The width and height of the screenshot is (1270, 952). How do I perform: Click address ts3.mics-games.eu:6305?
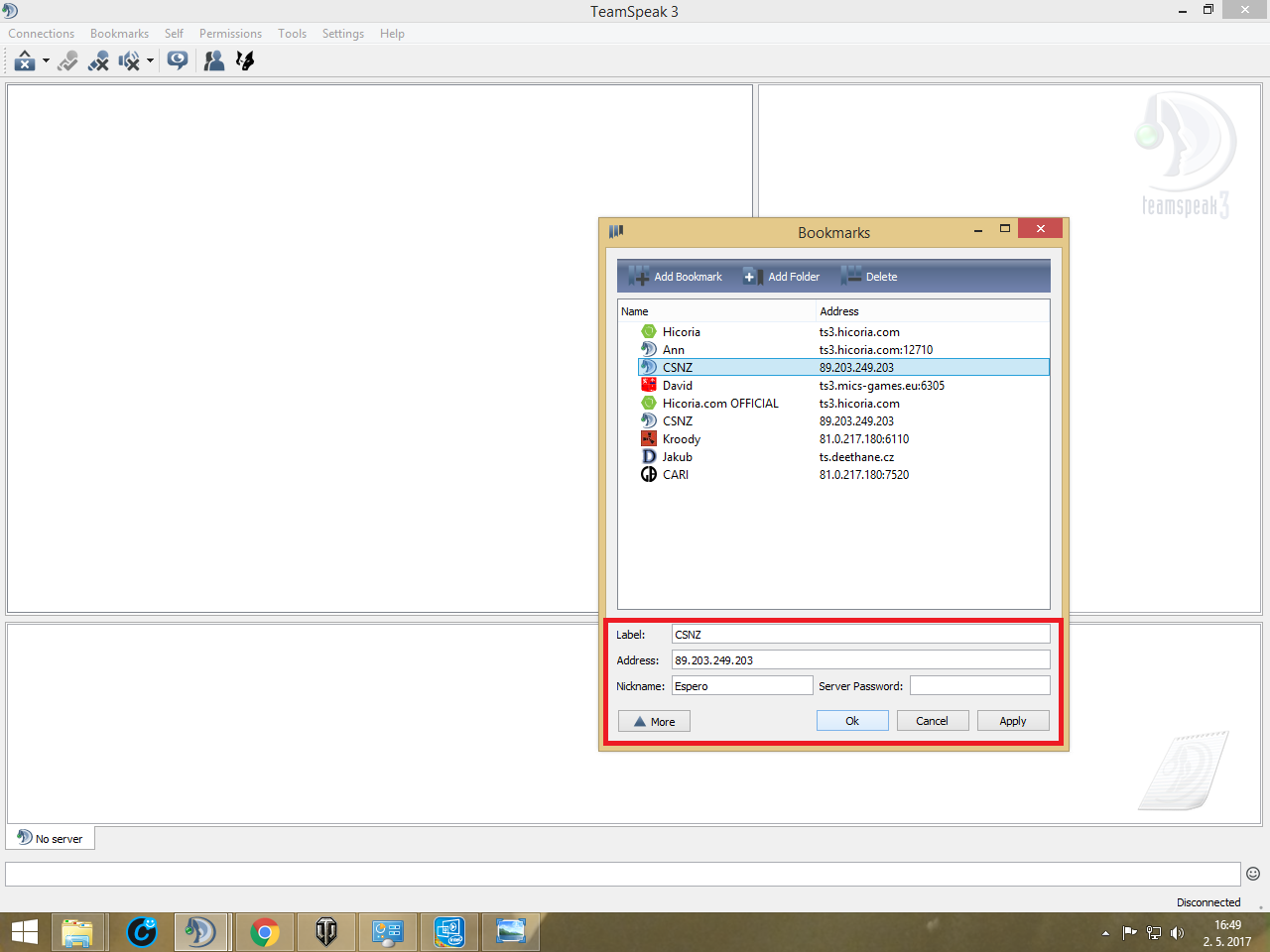[x=882, y=386]
